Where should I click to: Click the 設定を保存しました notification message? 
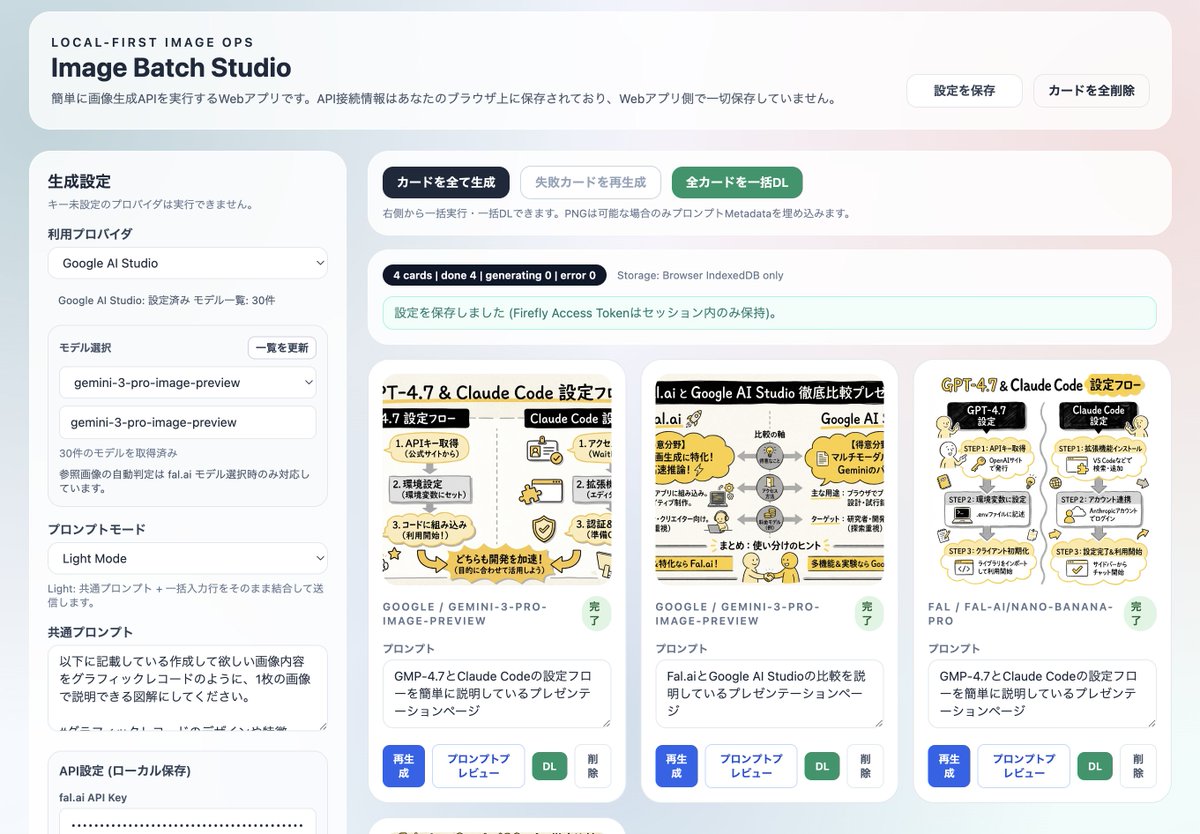769,313
